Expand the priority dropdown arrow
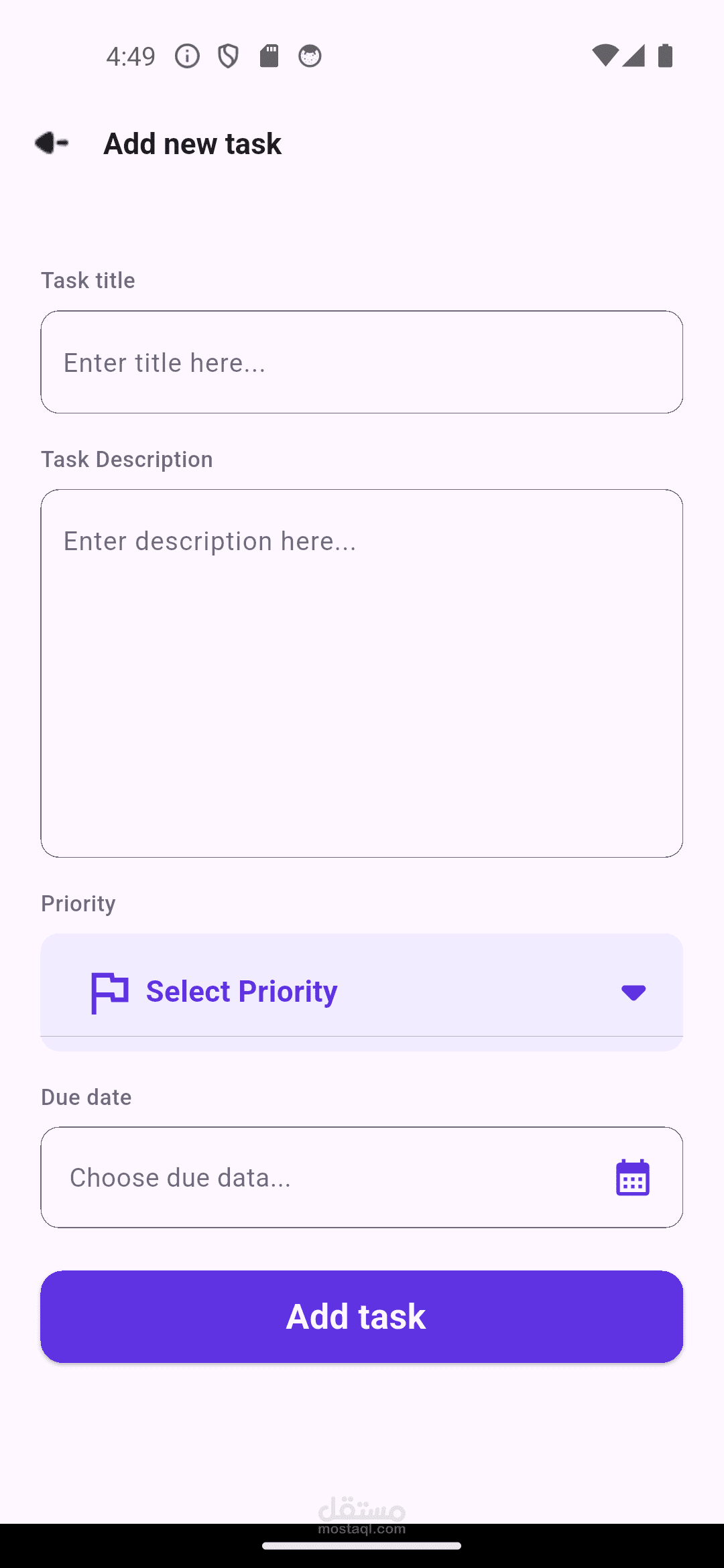 point(633,992)
